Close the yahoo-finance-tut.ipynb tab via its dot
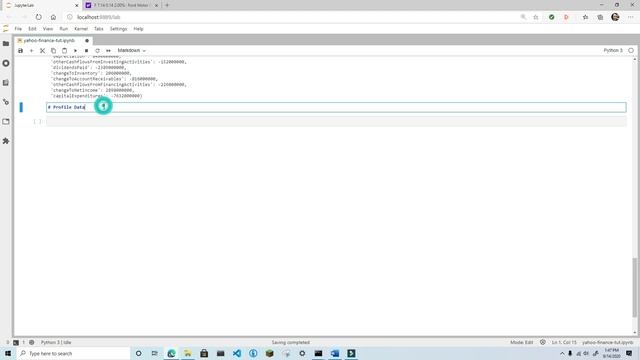The height and width of the screenshot is (360, 640). 87,41
